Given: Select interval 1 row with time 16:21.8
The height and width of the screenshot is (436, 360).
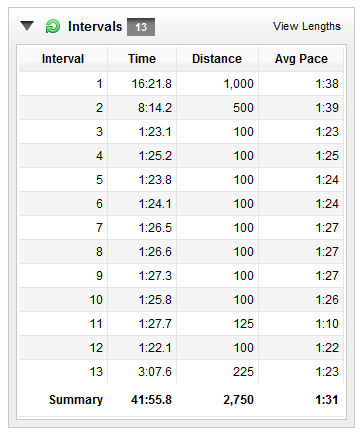Looking at the screenshot, I should pos(181,84).
